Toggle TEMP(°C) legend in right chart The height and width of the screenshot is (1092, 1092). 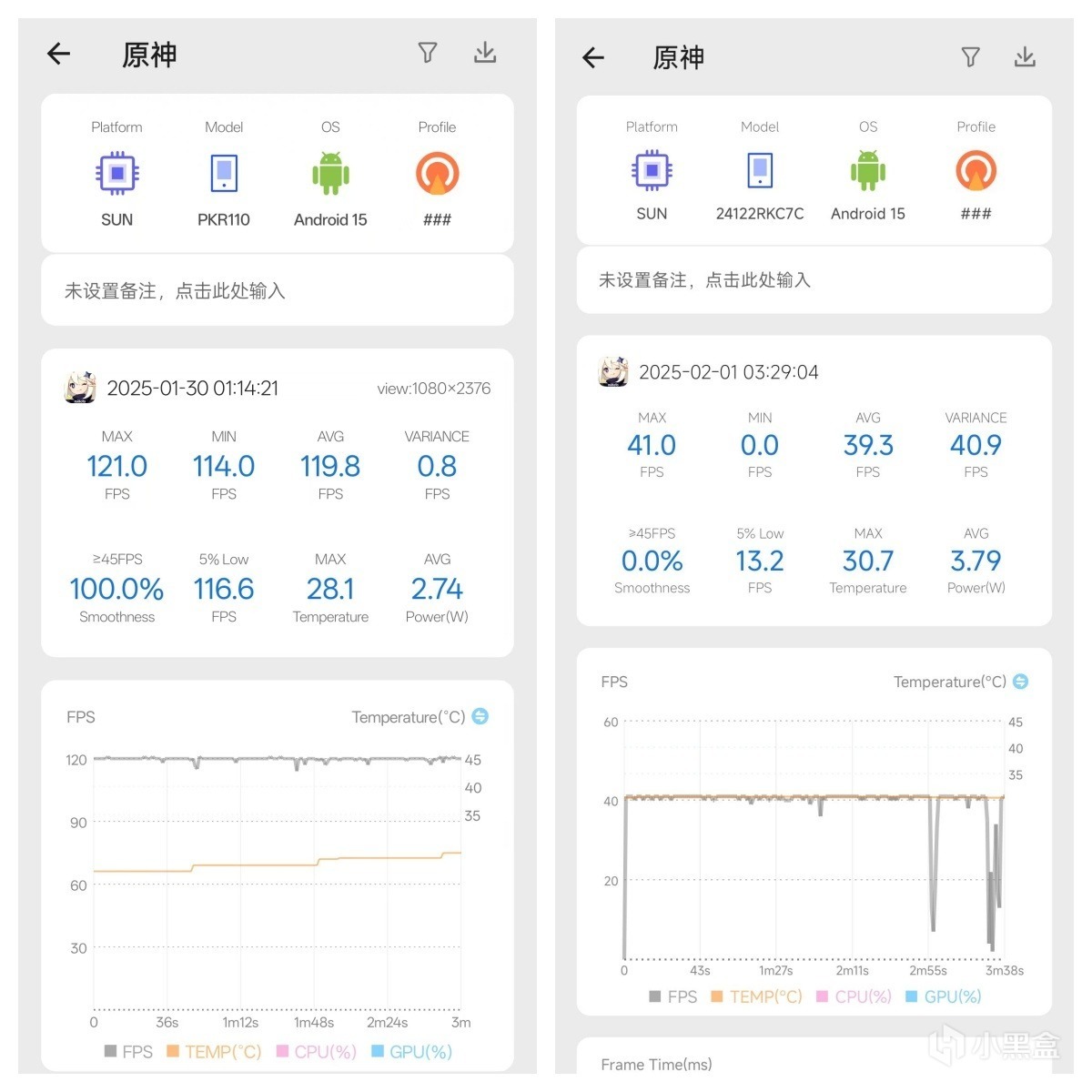click(757, 996)
